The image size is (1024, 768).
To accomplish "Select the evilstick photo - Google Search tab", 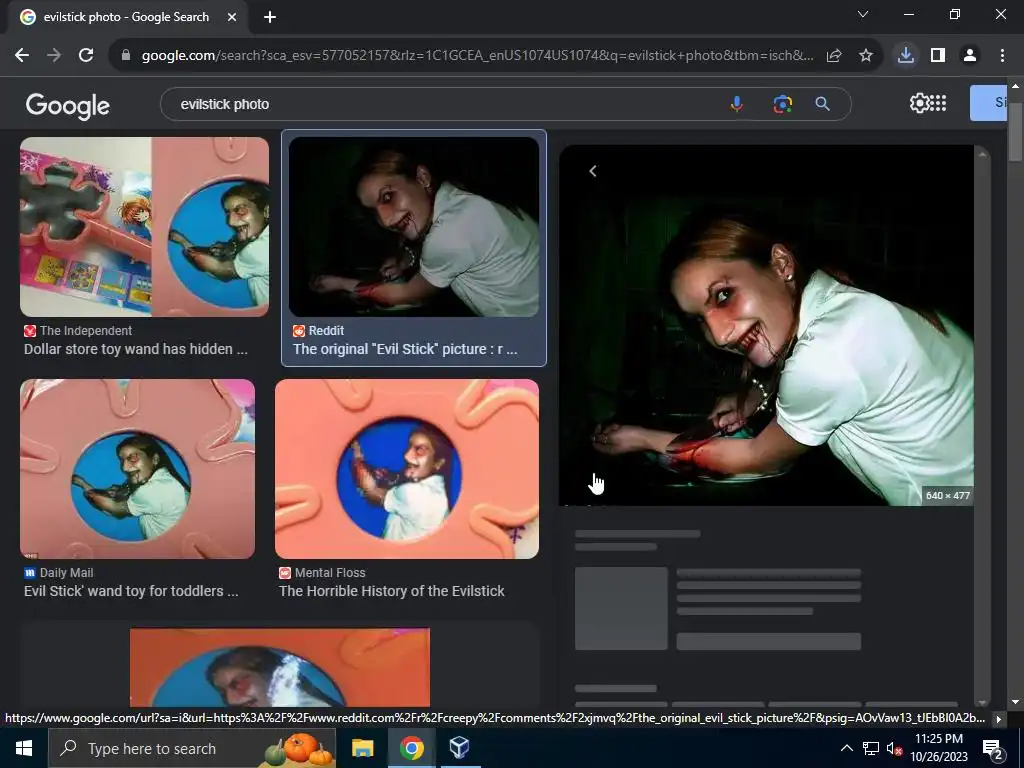I will point(126,18).
